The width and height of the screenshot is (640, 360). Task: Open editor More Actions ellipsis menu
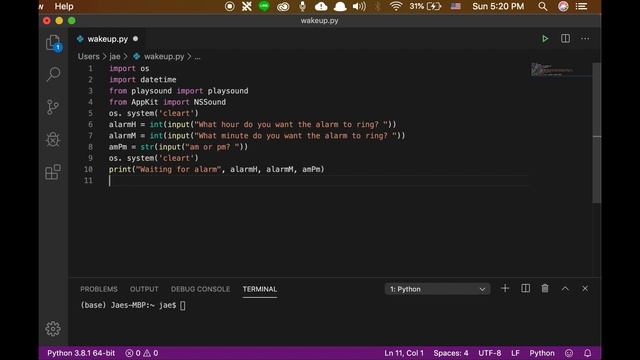(x=585, y=38)
